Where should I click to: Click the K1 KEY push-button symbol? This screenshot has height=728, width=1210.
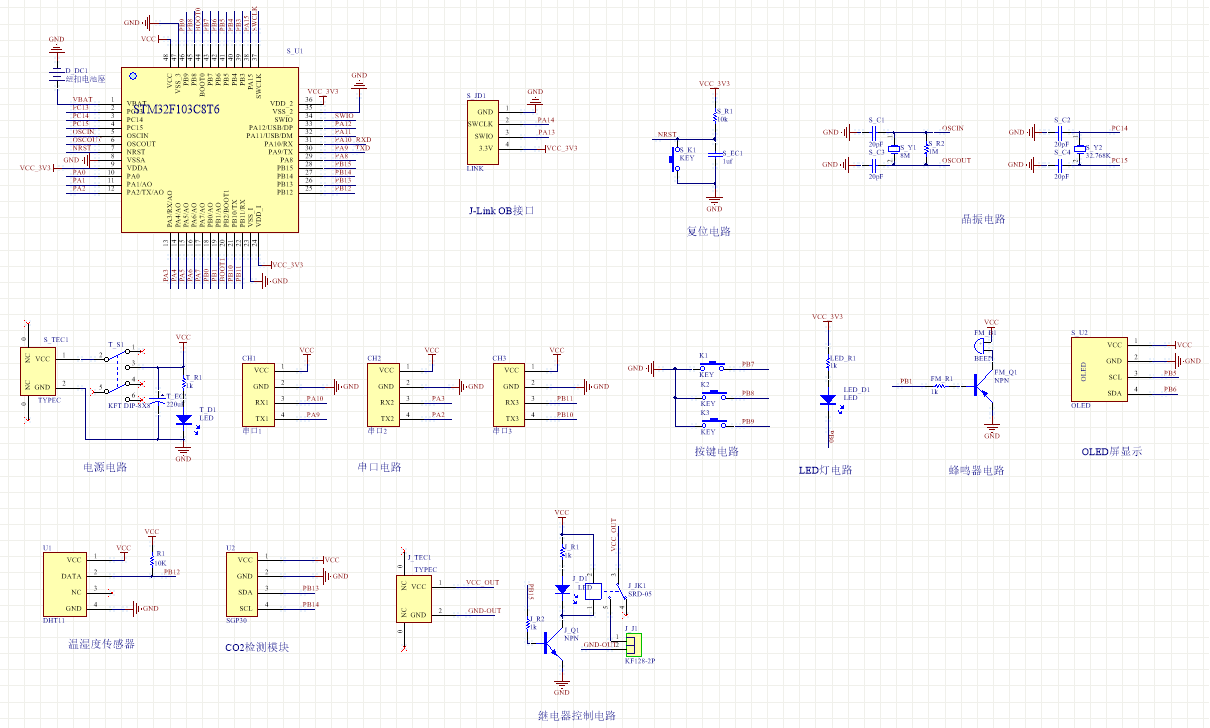[x=712, y=365]
